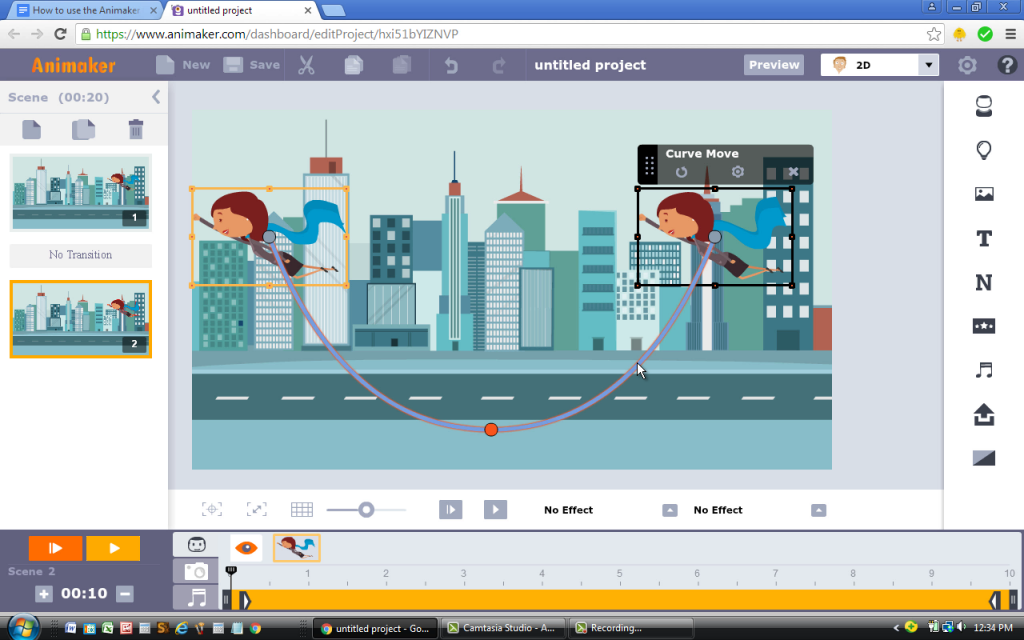Reset the Curve Move path
Viewport: 1024px width, 640px height.
[681, 172]
